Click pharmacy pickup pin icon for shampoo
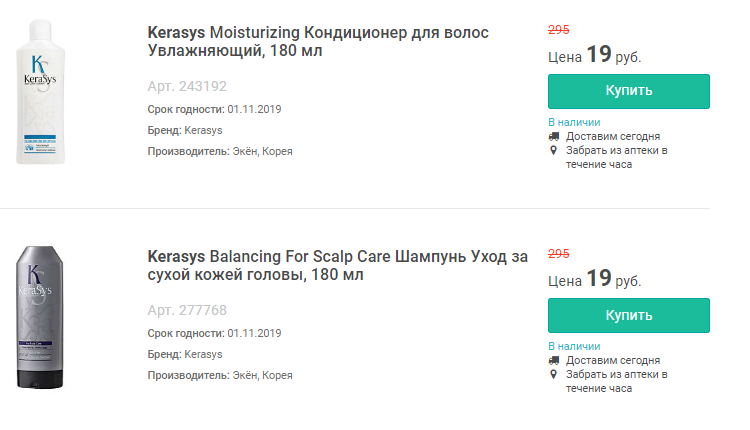This screenshot has width=750, height=430. coord(554,374)
